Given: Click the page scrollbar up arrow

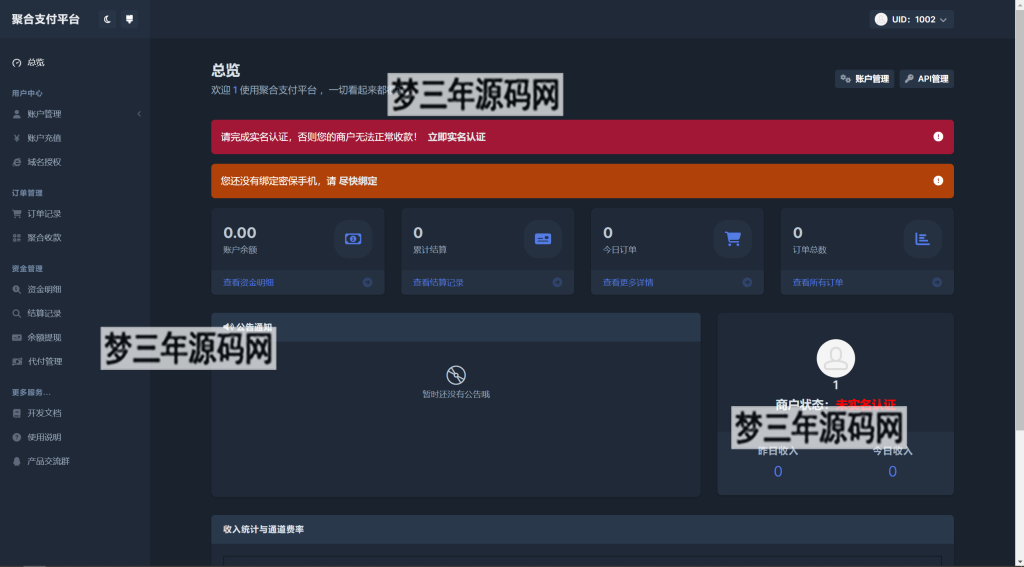Looking at the screenshot, I should point(1019,4).
